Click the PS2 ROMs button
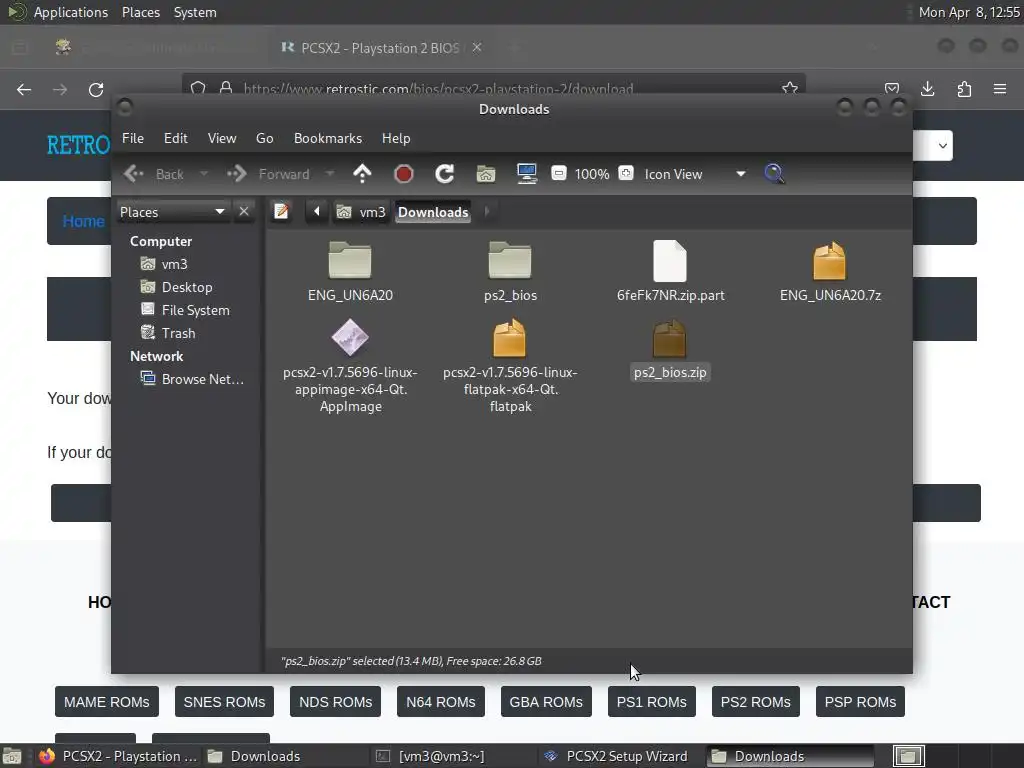This screenshot has width=1024, height=768. [x=756, y=701]
